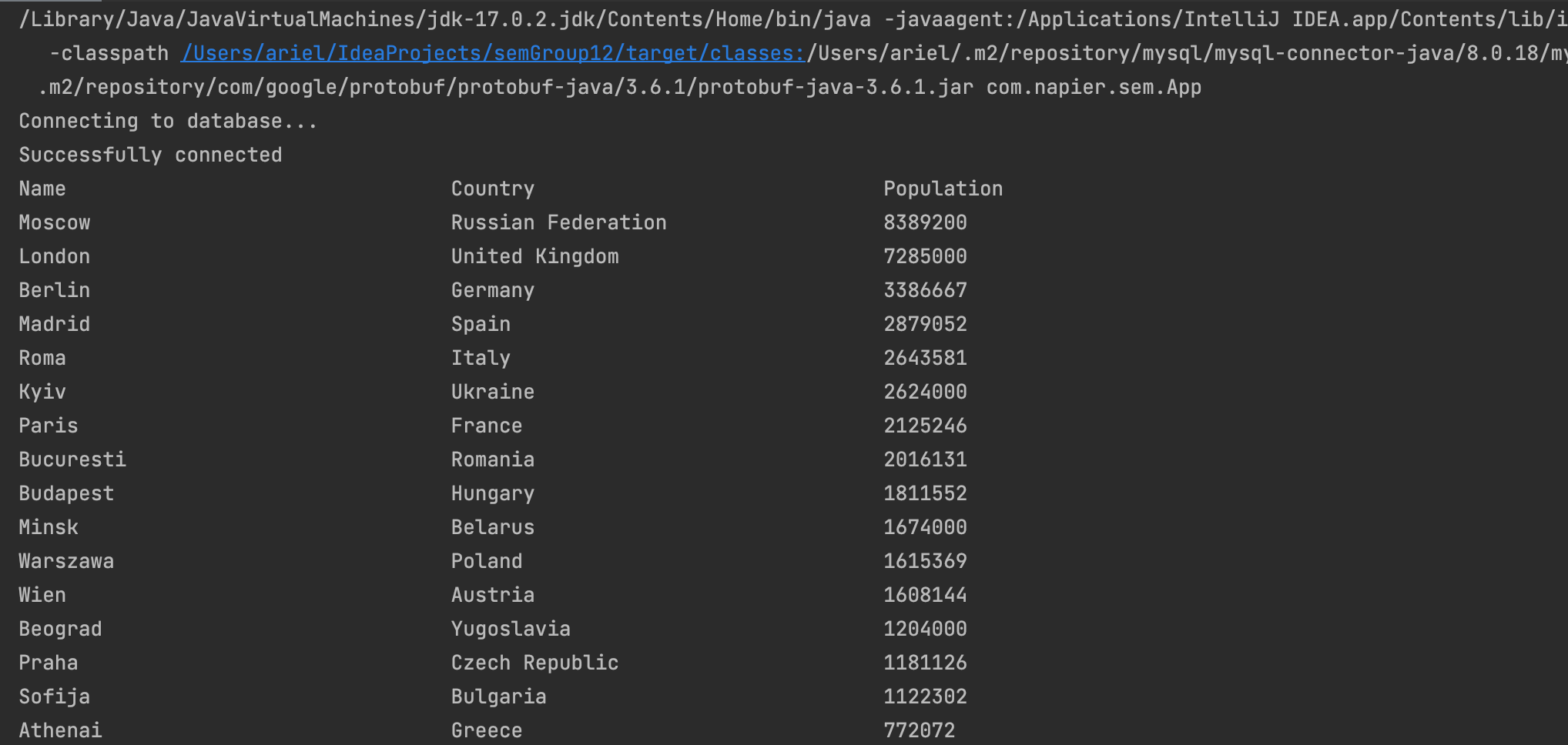Select the city name Paris
Image resolution: width=1568 pixels, height=745 pixels.
[49, 426]
